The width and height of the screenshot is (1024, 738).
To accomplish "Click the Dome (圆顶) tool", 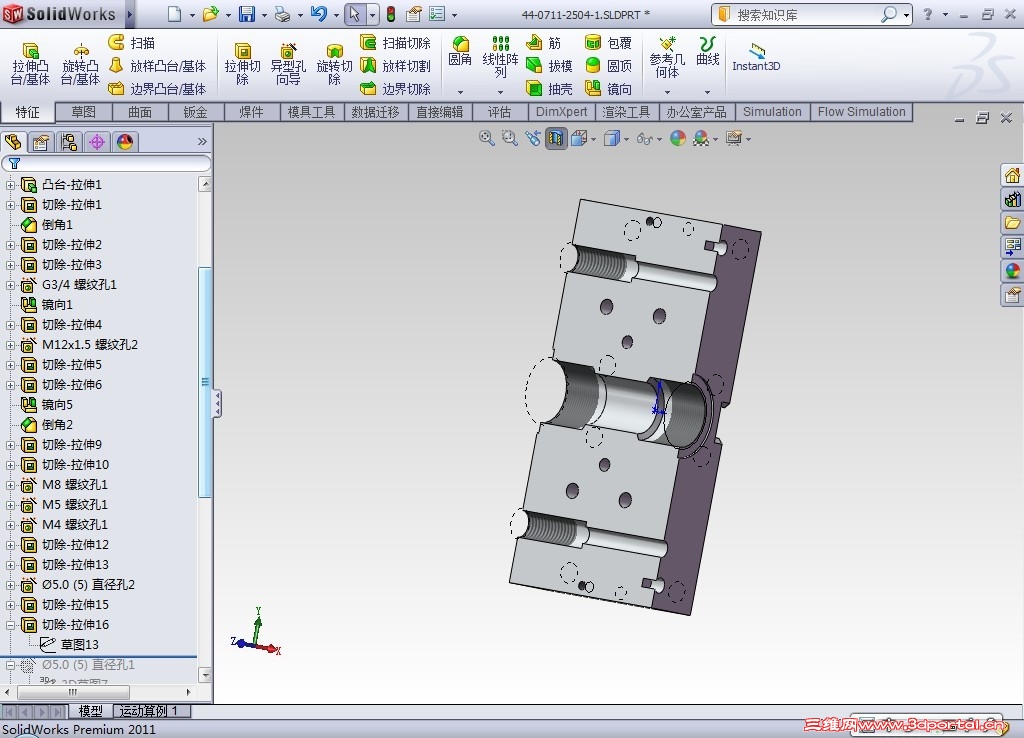I will (608, 66).
